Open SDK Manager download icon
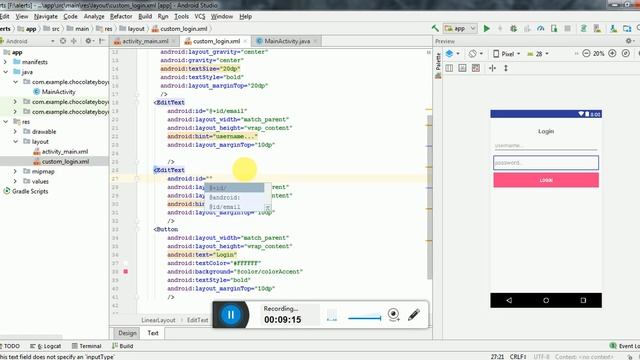The image size is (640, 360). click(613, 29)
